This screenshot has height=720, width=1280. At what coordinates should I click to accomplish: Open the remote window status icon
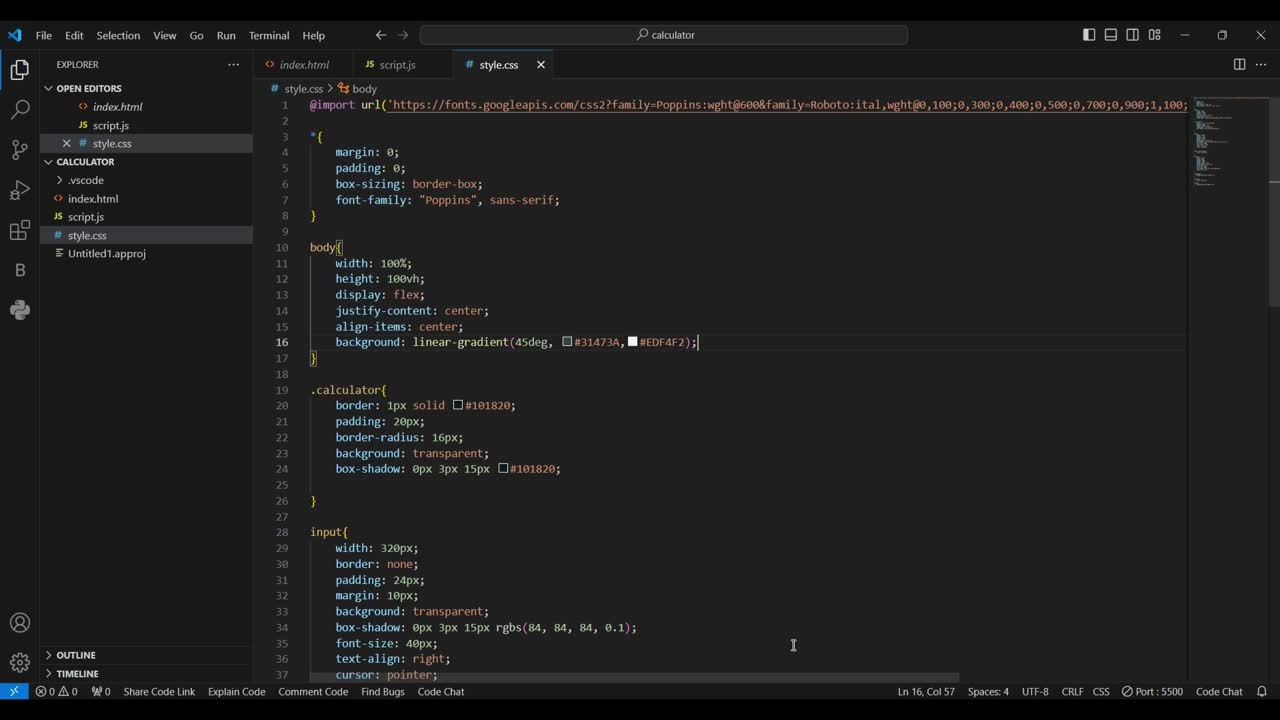coord(14,691)
